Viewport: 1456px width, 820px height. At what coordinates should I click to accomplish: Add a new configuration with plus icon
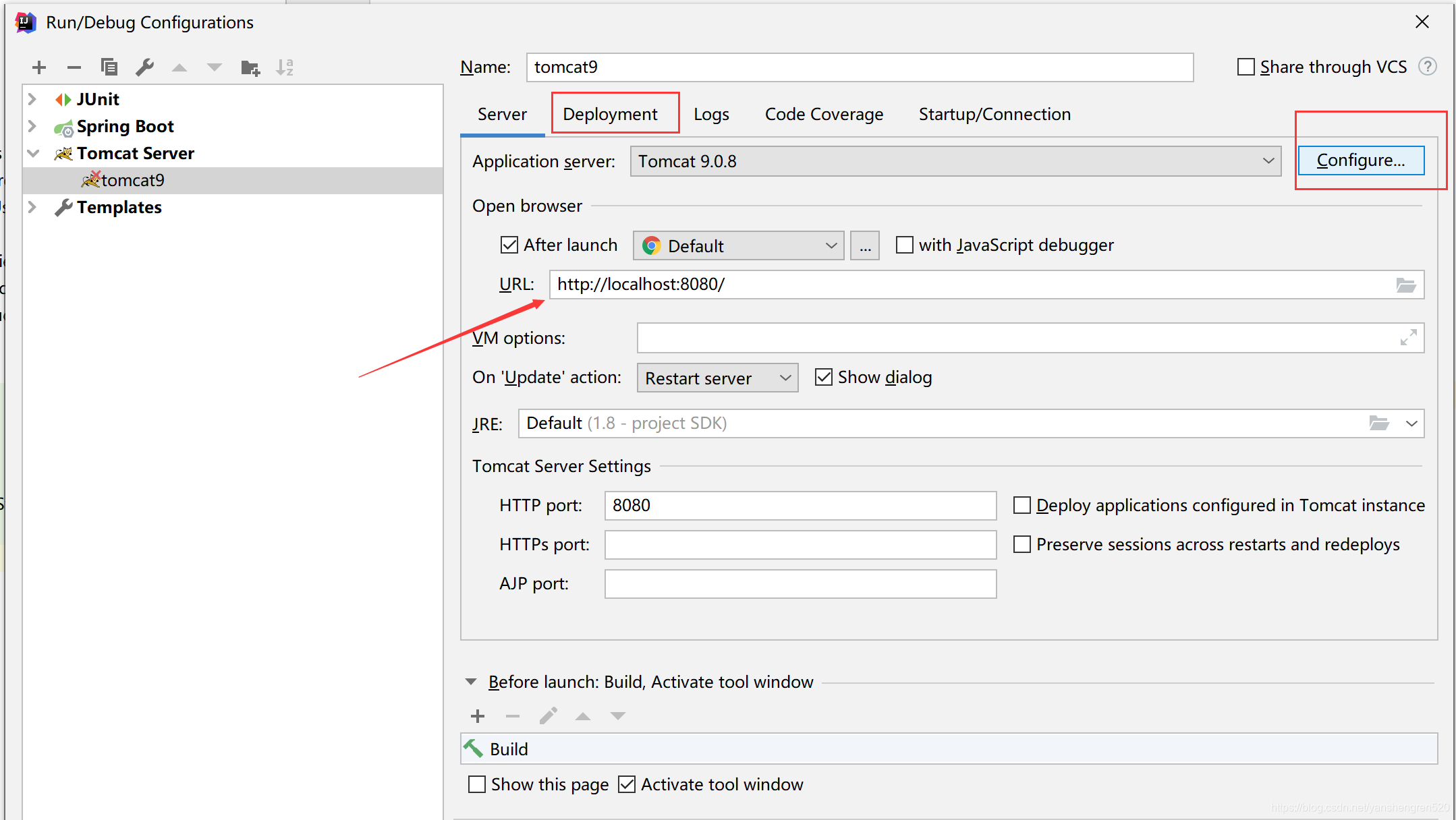point(39,67)
